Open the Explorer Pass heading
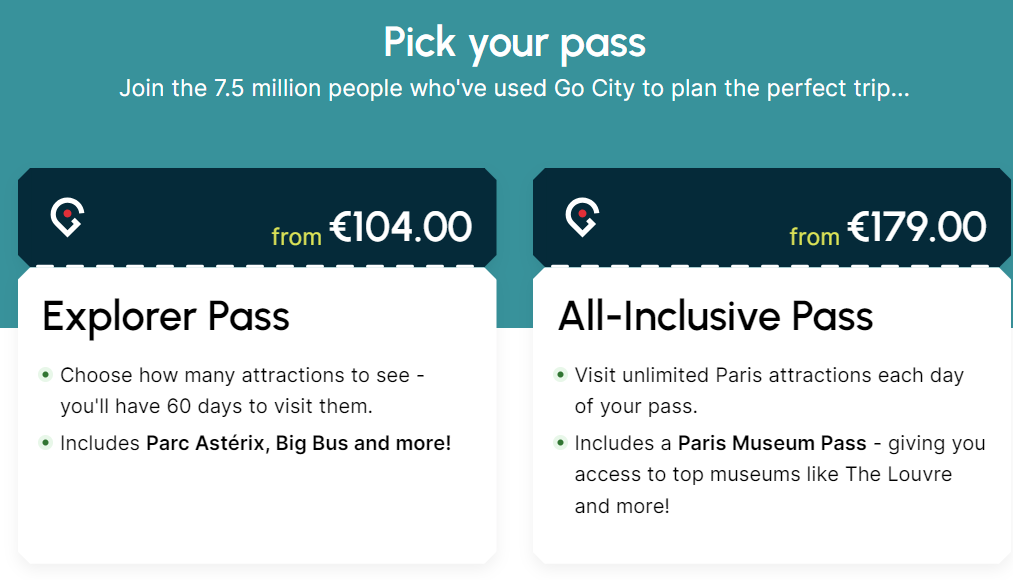Image resolution: width=1013 pixels, height=580 pixels. pos(166,316)
